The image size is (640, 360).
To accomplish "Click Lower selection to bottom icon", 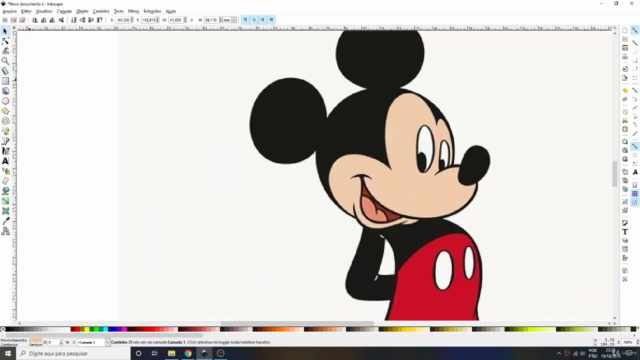I will pyautogui.click(x=74, y=20).
